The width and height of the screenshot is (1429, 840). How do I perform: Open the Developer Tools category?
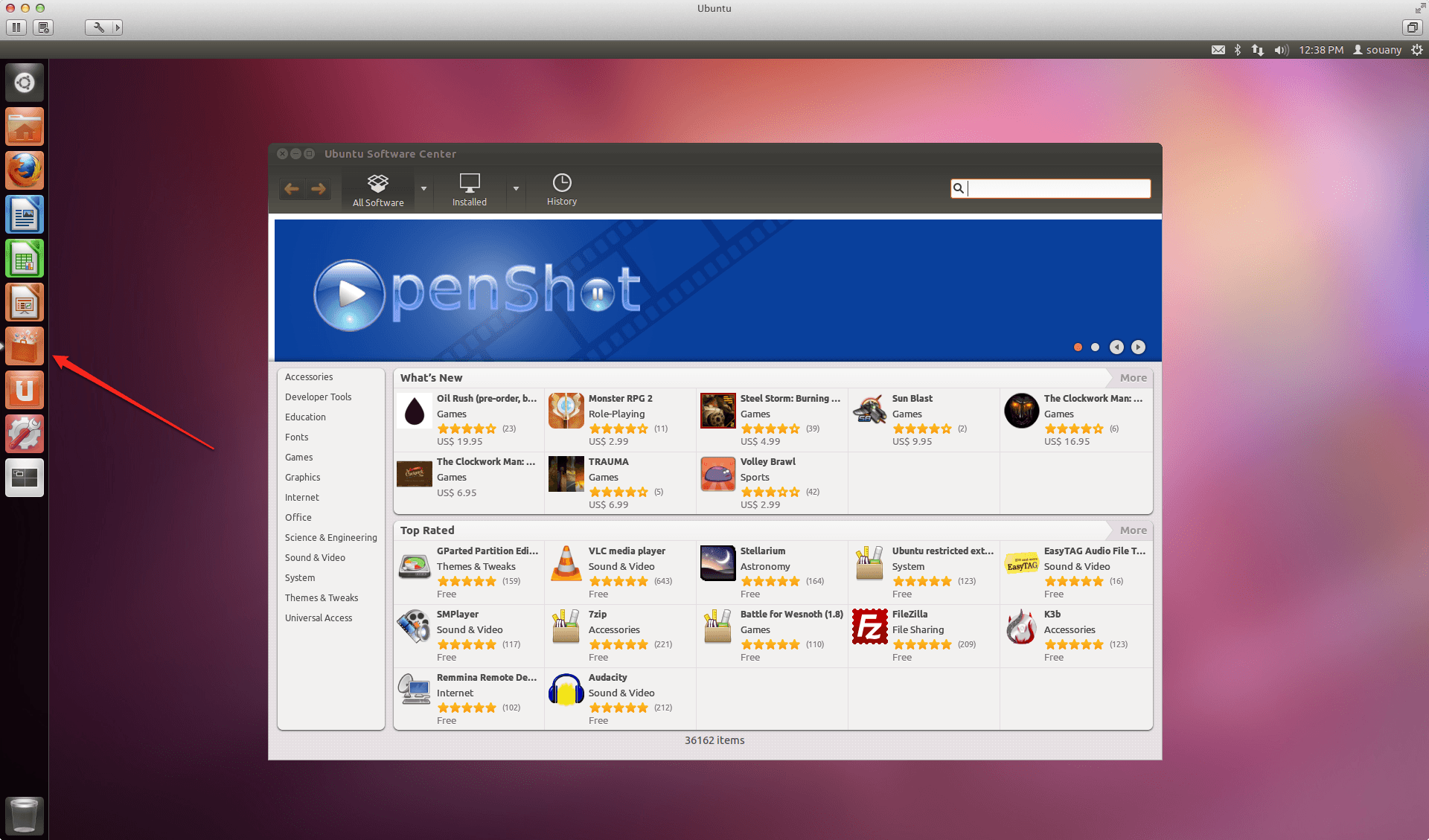[x=318, y=397]
